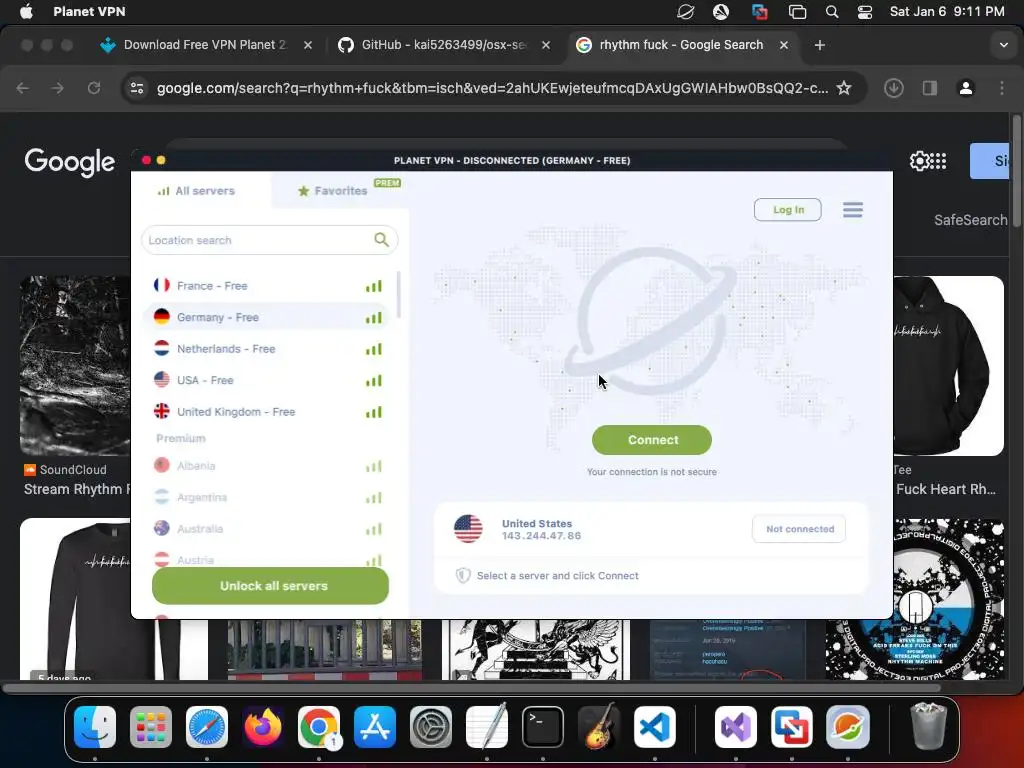Click the Unlock all servers button
Image resolution: width=1024 pixels, height=768 pixels.
[270, 586]
